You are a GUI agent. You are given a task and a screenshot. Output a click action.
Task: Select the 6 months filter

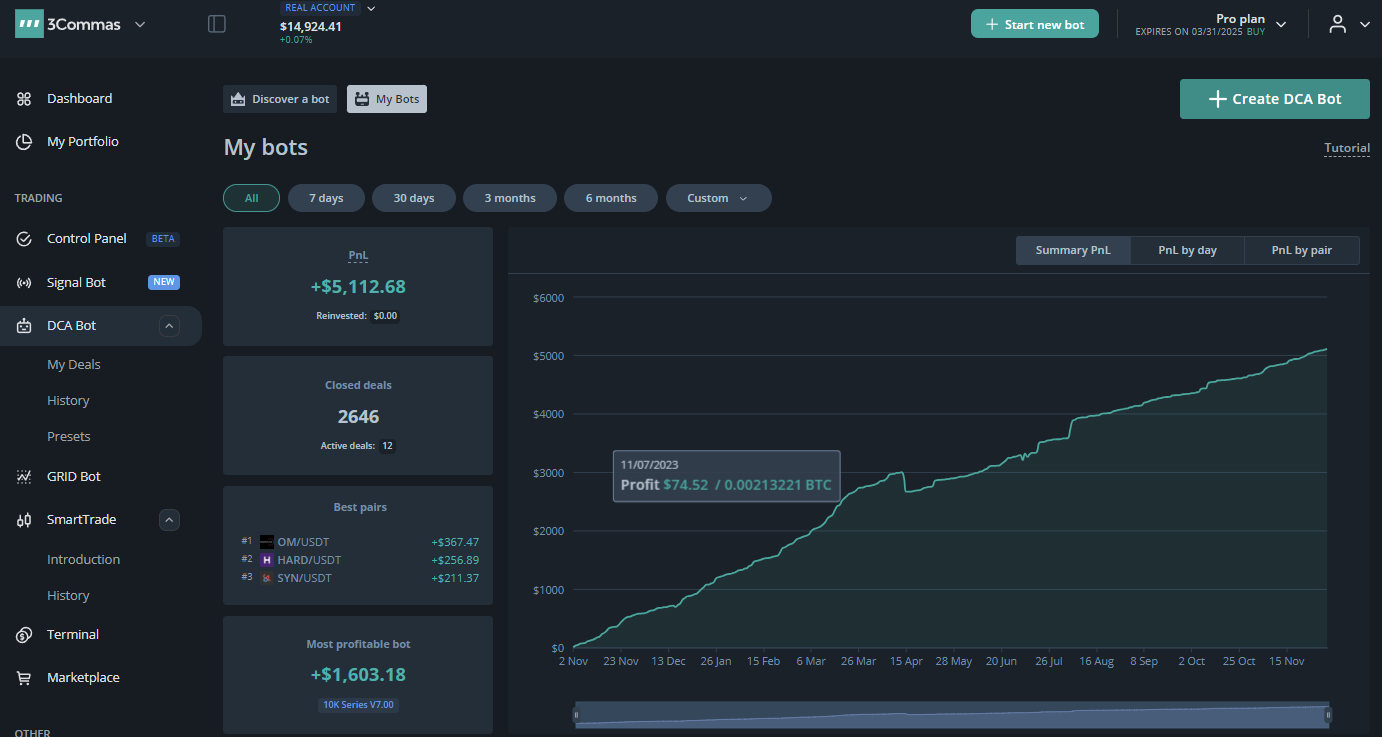pyautogui.click(x=611, y=198)
